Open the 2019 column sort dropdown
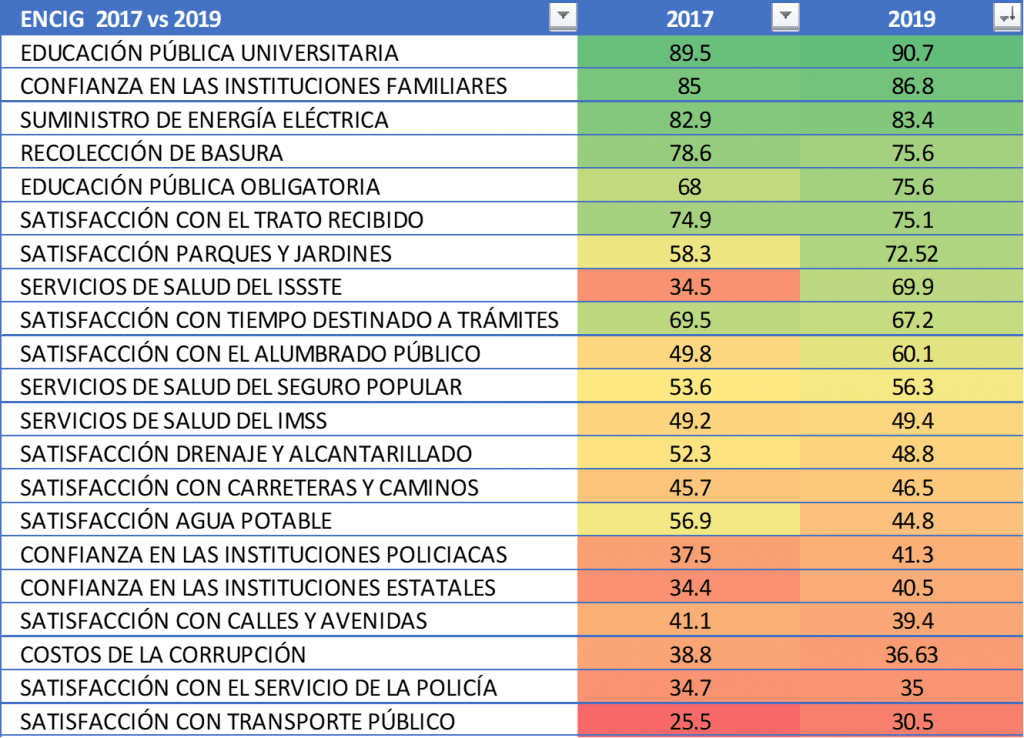 (1004, 17)
